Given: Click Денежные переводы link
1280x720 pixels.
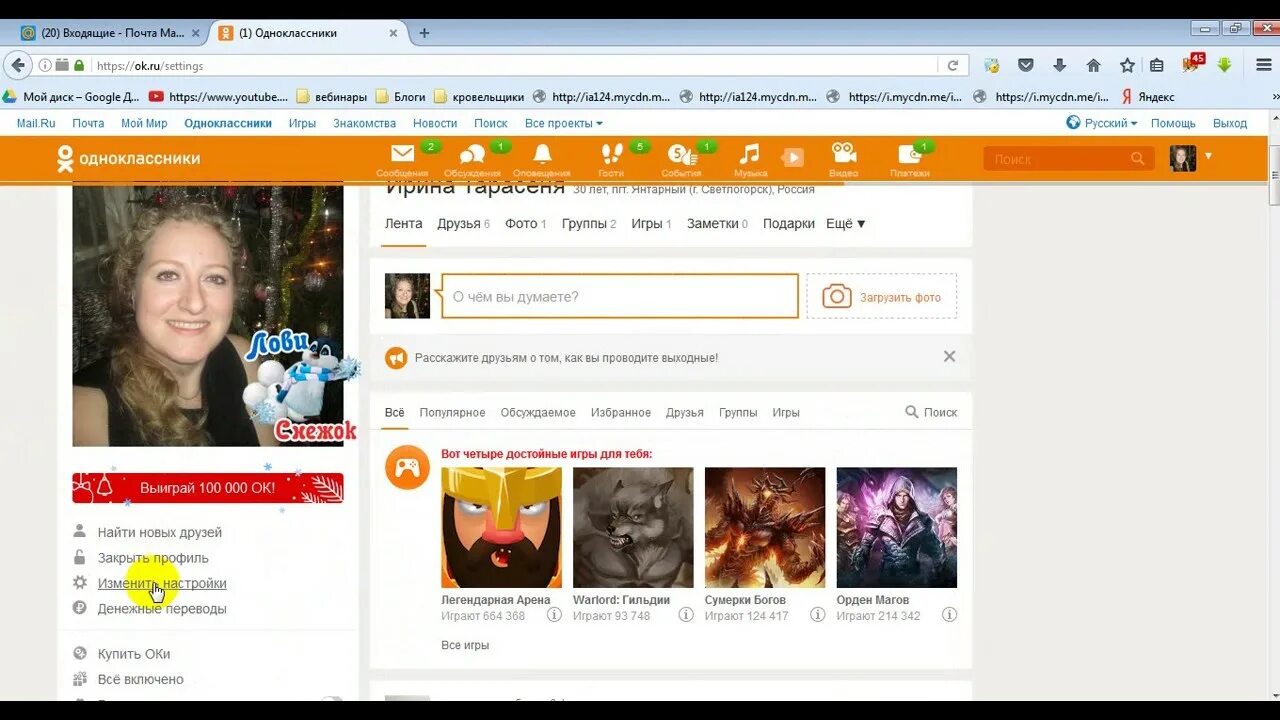Looking at the screenshot, I should (162, 608).
